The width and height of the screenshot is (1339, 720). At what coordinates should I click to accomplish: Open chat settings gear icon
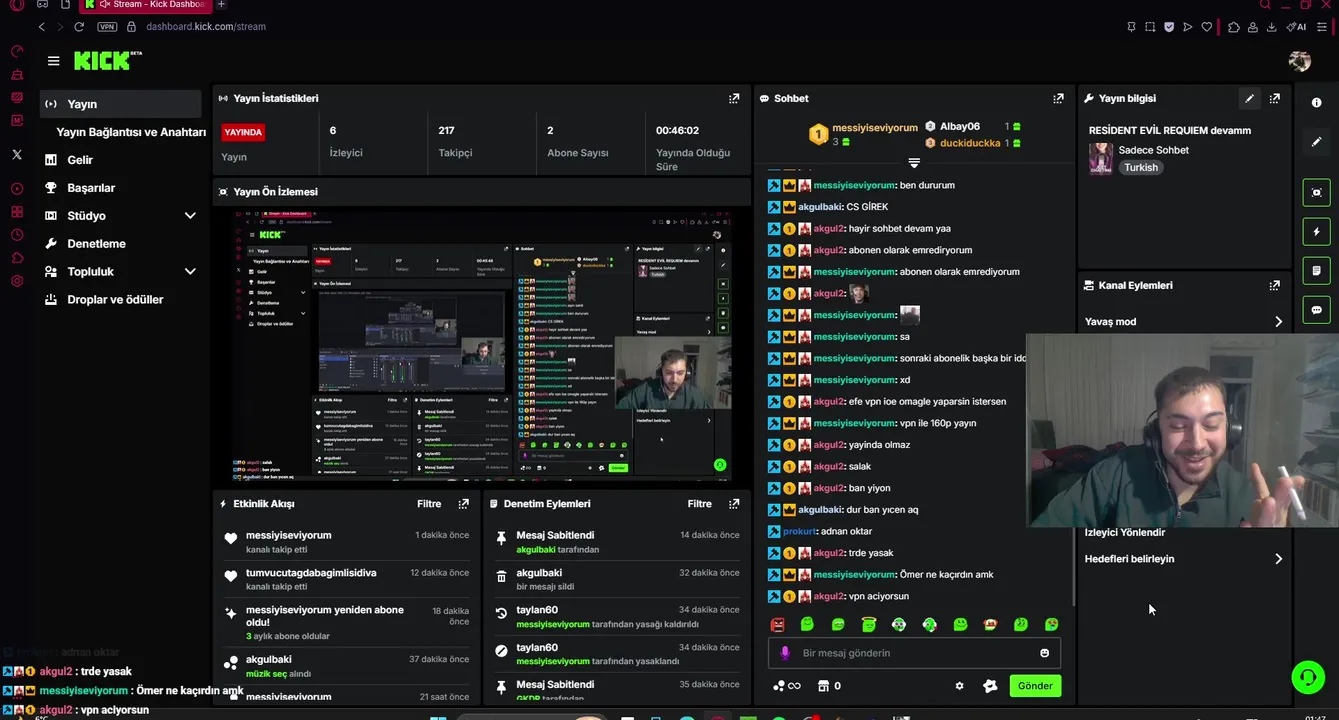[960, 686]
